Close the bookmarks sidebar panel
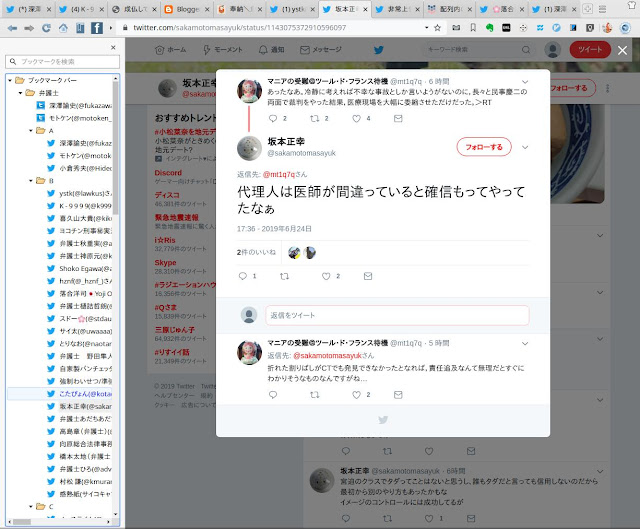This screenshot has width=640, height=529. coord(113,48)
